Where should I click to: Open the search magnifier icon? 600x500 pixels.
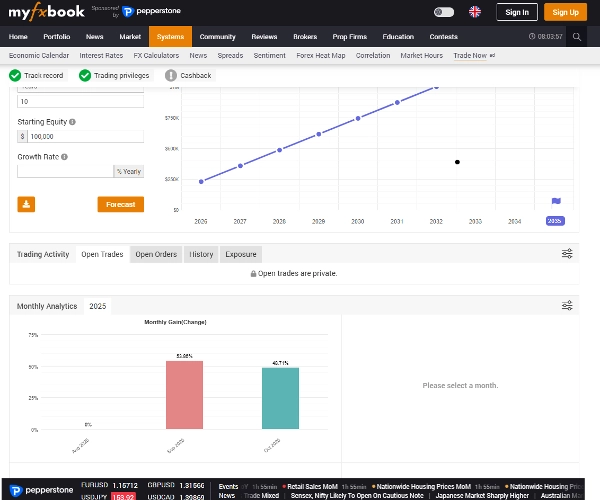(577, 37)
